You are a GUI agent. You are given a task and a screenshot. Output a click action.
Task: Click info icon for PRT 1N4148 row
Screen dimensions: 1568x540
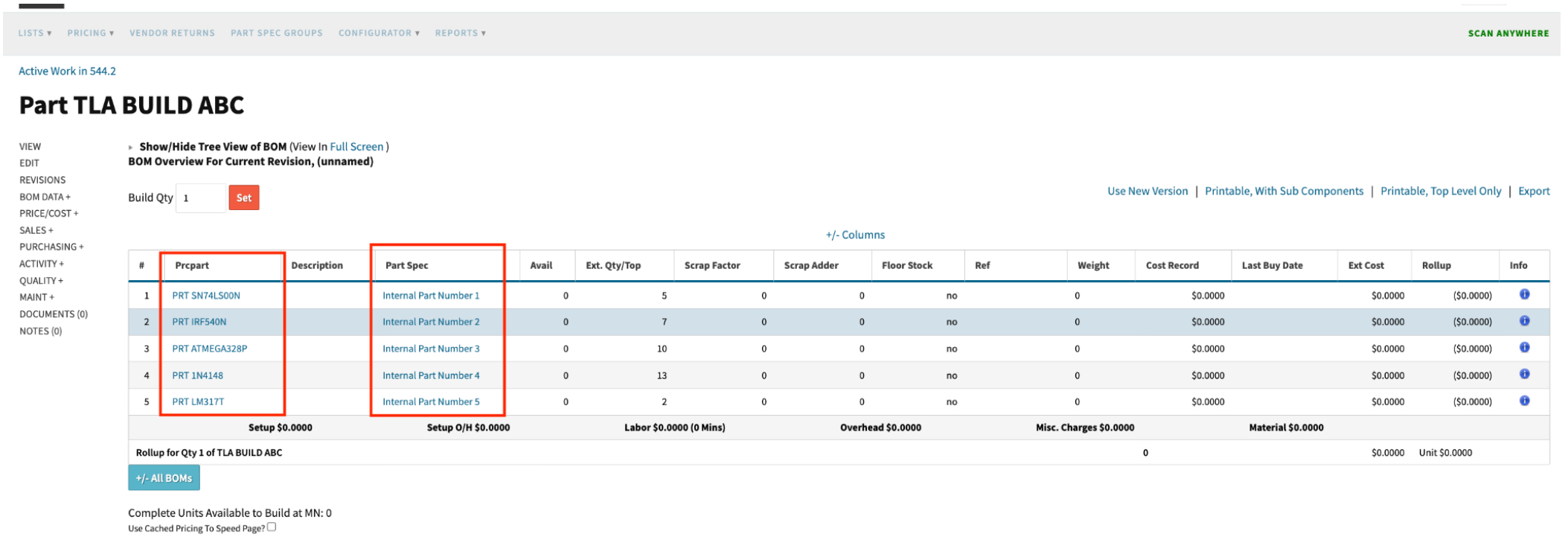click(1524, 375)
